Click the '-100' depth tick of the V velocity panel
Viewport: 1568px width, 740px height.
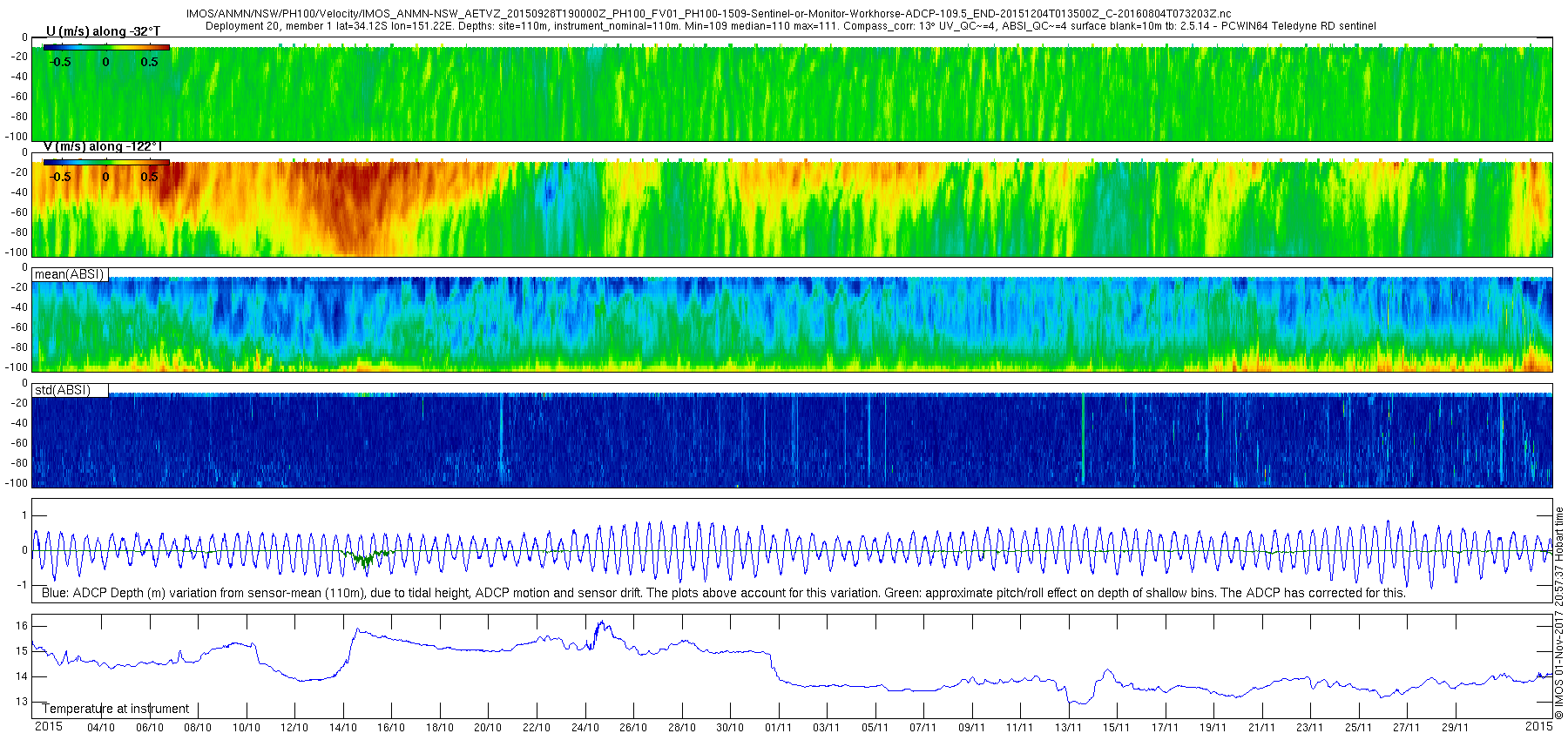coord(17,252)
